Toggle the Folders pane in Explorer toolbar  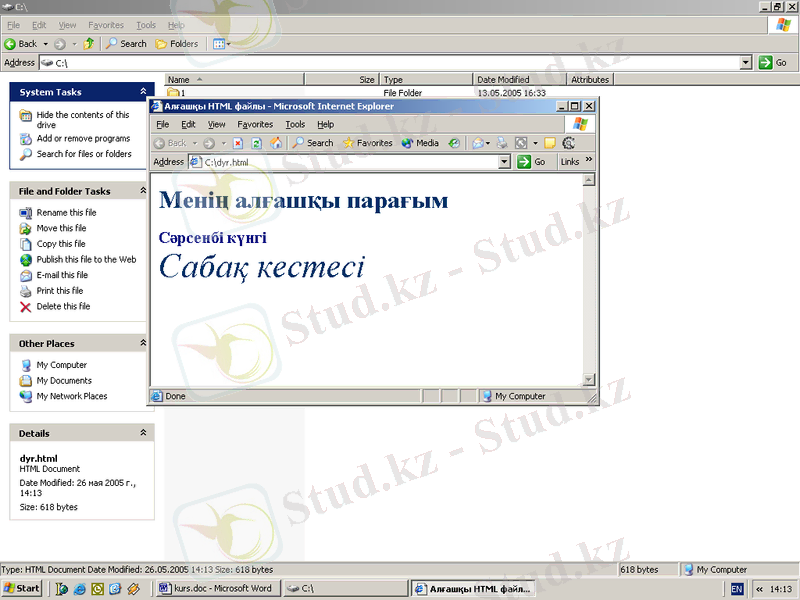[x=177, y=44]
